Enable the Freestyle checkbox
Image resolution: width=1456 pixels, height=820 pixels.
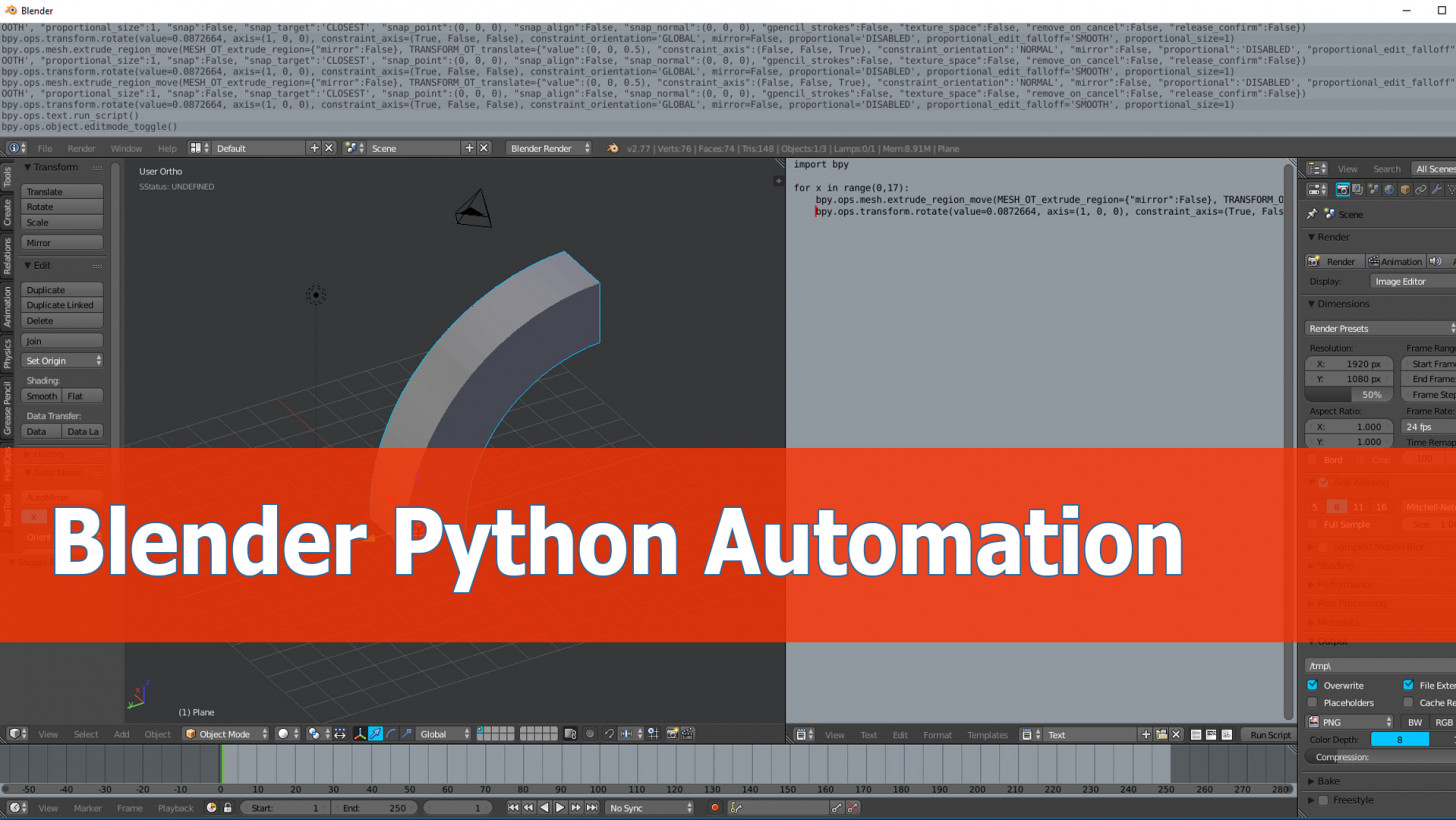pyautogui.click(x=1323, y=800)
